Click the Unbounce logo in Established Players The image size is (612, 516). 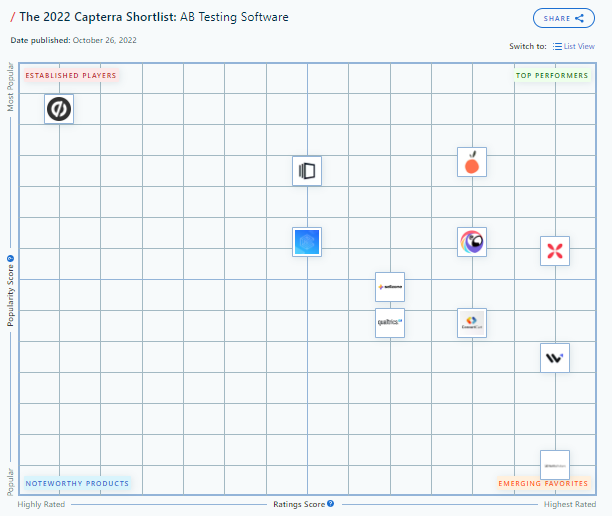[x=59, y=109]
